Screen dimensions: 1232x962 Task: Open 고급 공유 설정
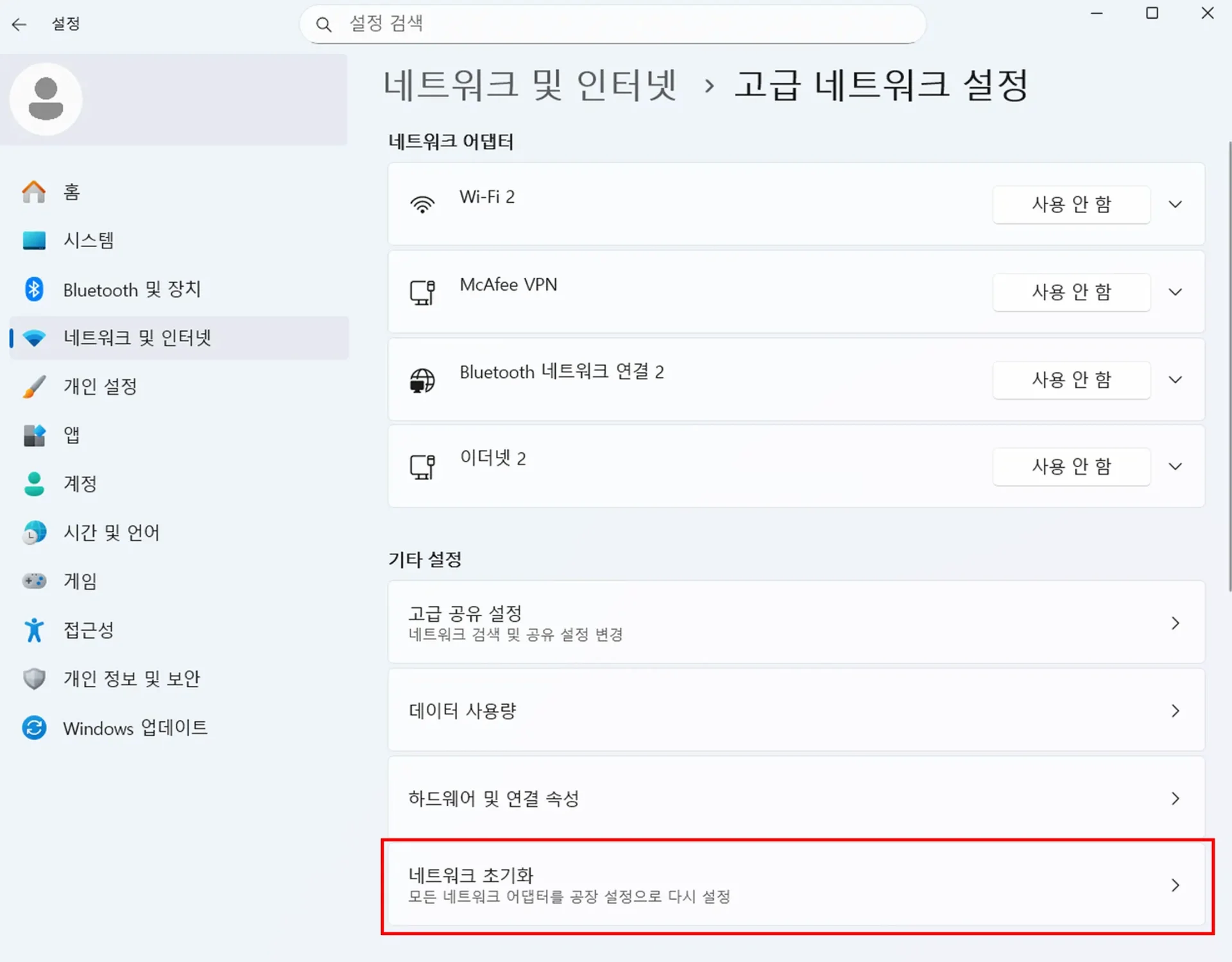click(x=796, y=623)
